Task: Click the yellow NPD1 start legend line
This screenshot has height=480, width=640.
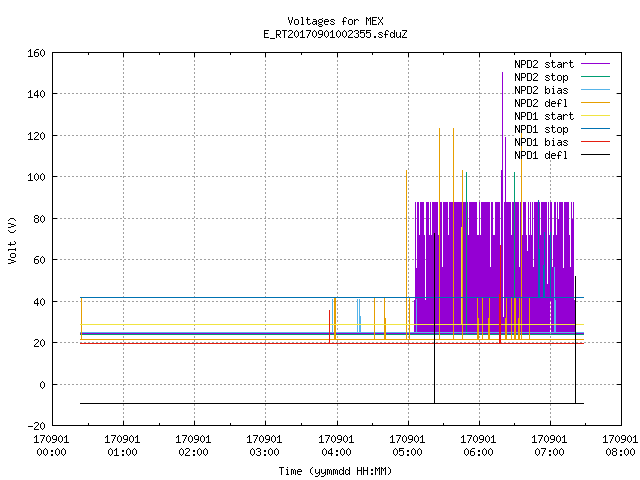Action: pyautogui.click(x=596, y=116)
